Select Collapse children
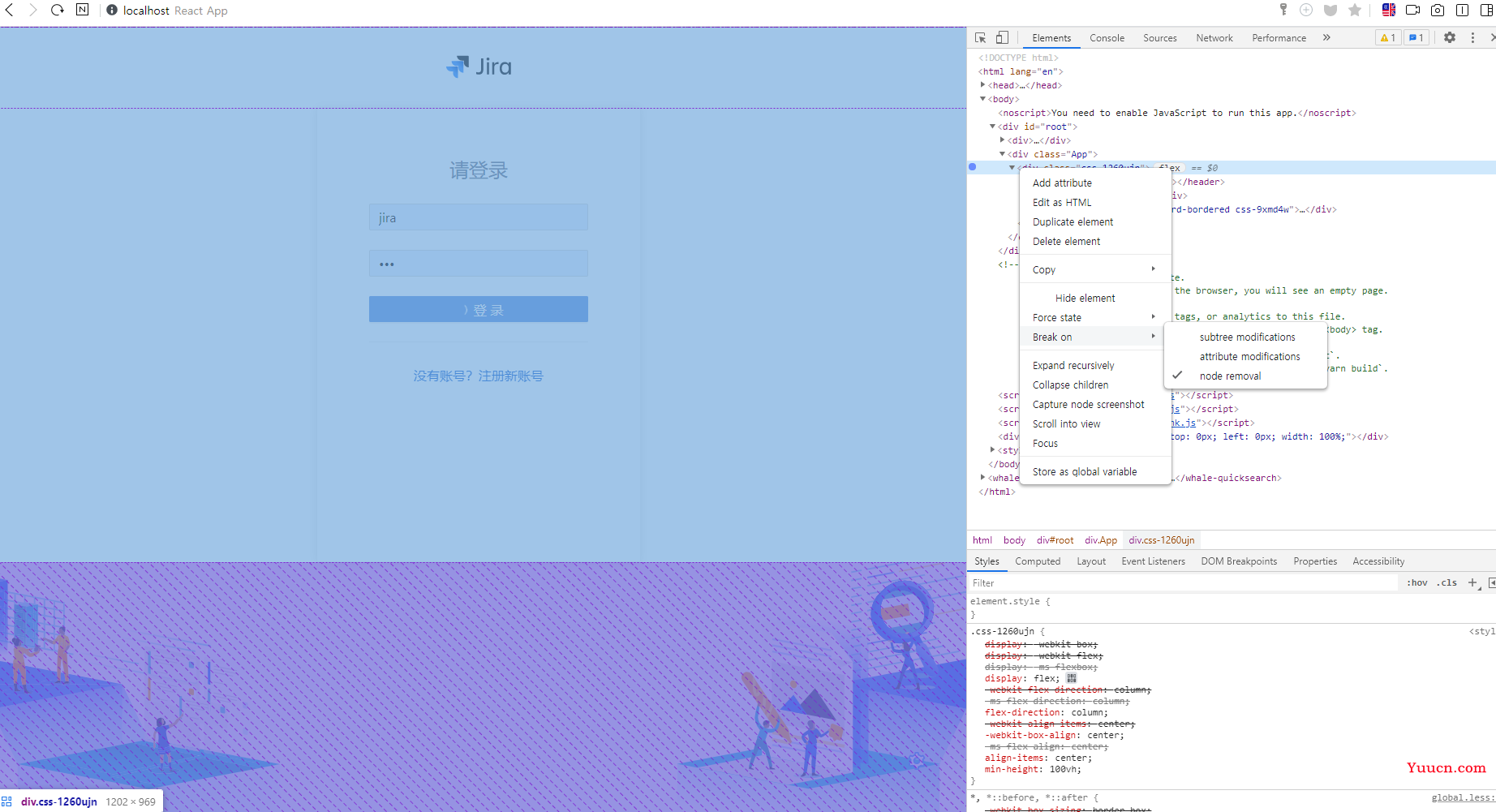This screenshot has height=812, width=1496. tap(1095, 385)
